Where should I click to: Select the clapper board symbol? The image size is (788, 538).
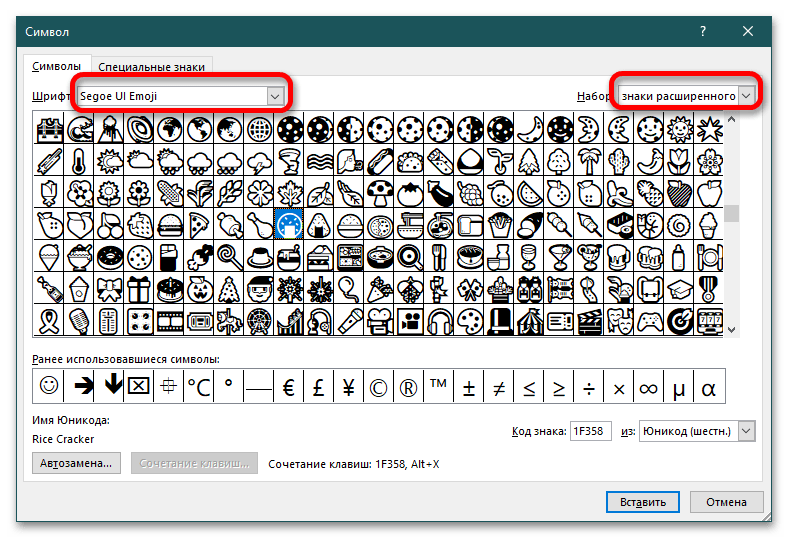pos(589,320)
